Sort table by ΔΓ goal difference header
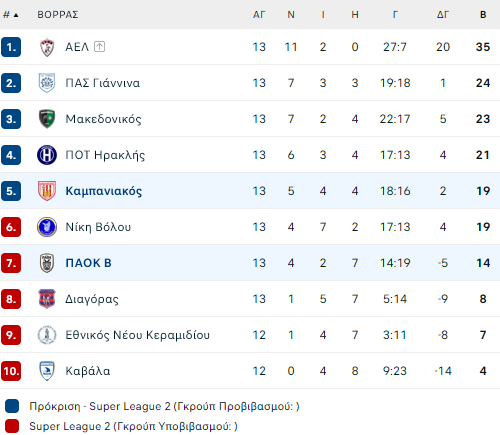Image resolution: width=500 pixels, height=435 pixels. (x=443, y=15)
